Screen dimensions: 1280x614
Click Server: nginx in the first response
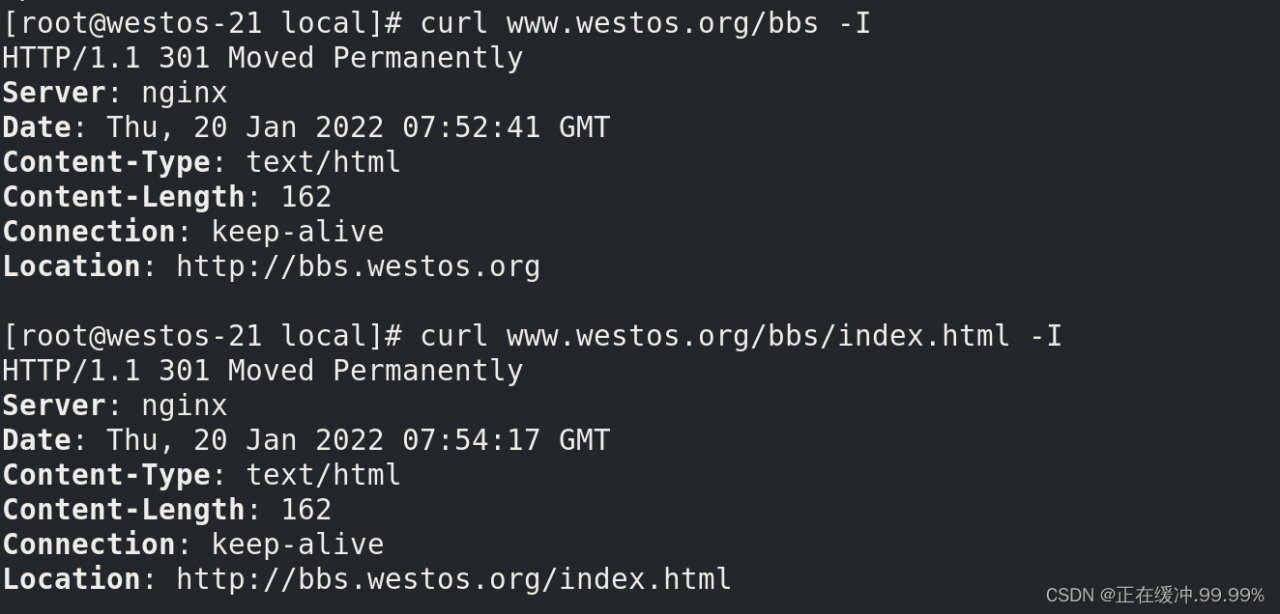point(114,93)
